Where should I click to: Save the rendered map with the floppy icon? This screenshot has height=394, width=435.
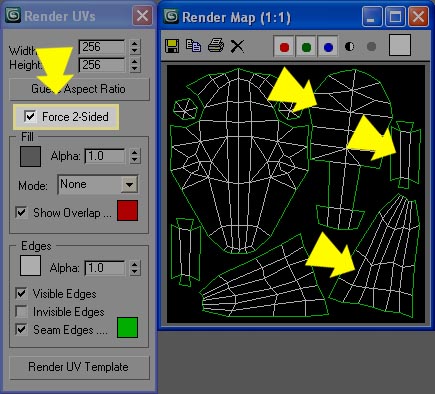[x=172, y=46]
